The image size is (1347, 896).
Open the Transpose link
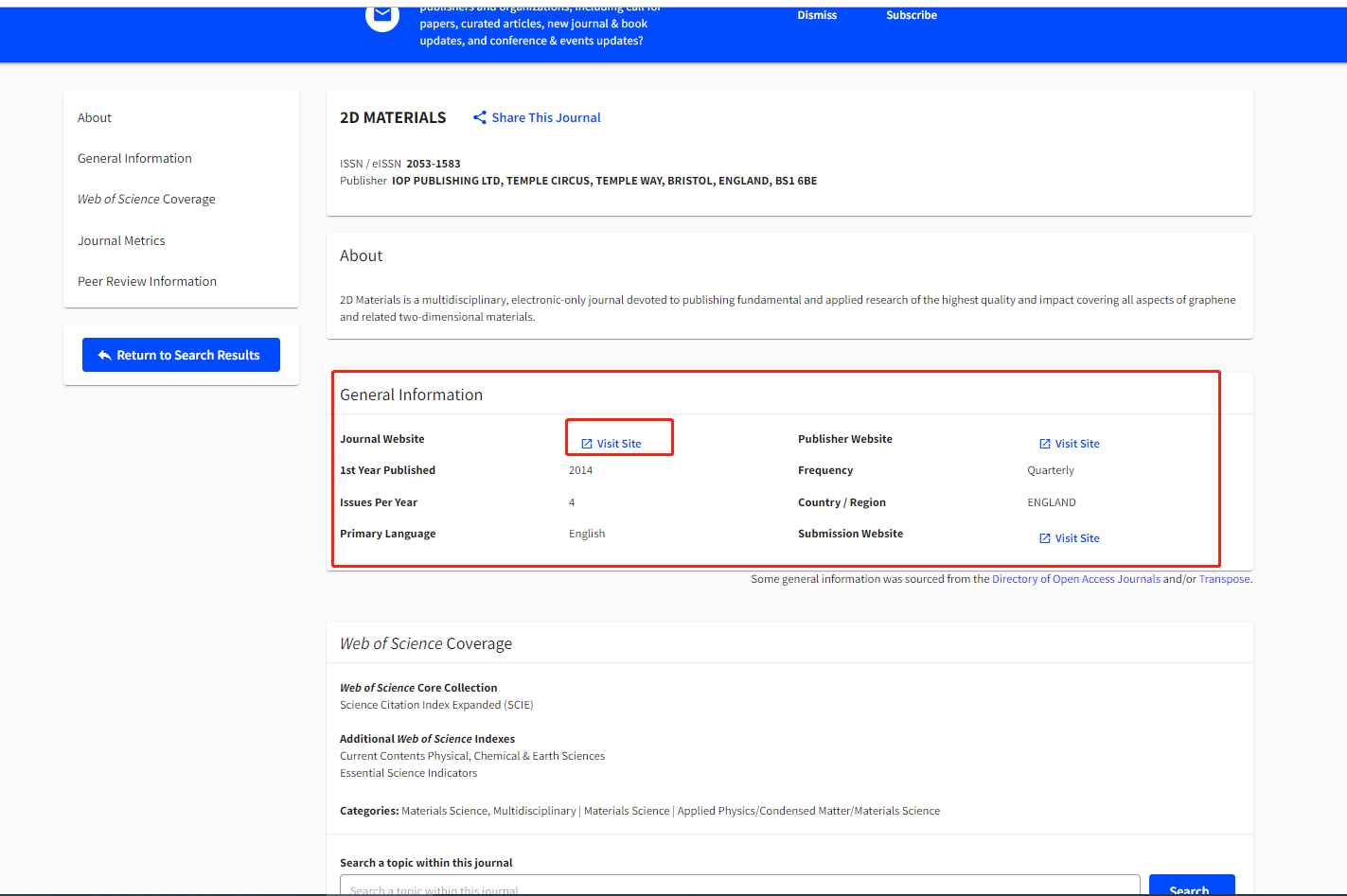pos(1224,579)
